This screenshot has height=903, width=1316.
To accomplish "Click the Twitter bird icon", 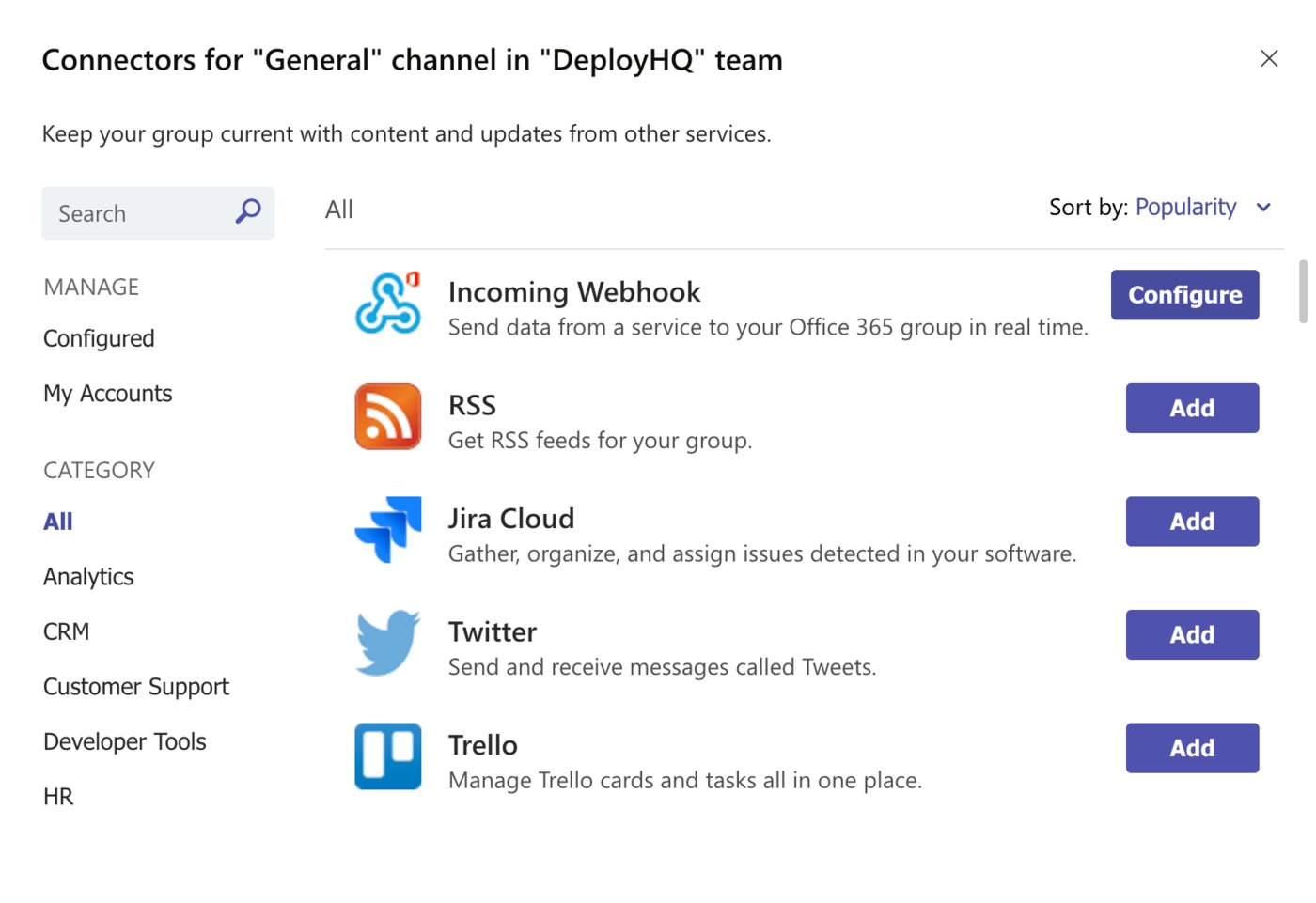I will [387, 643].
